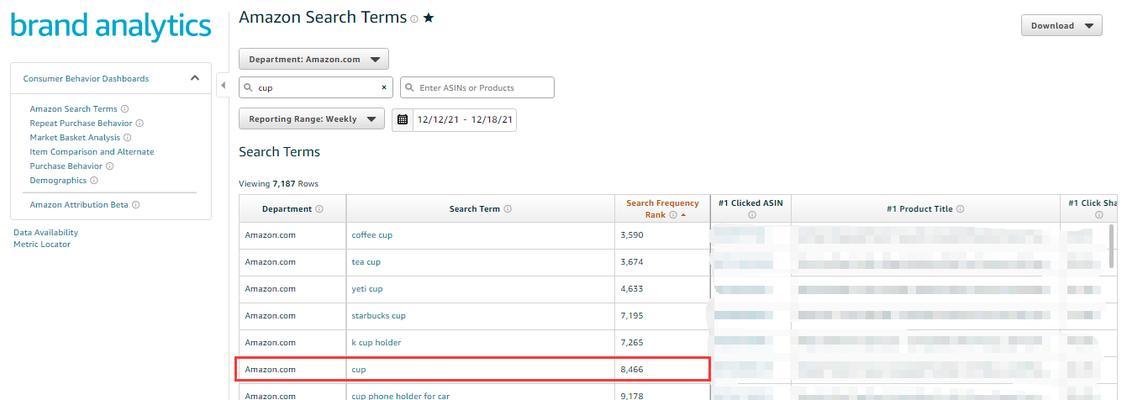Click info icon beside sidebar Amazon Search Terms

pos(125,109)
